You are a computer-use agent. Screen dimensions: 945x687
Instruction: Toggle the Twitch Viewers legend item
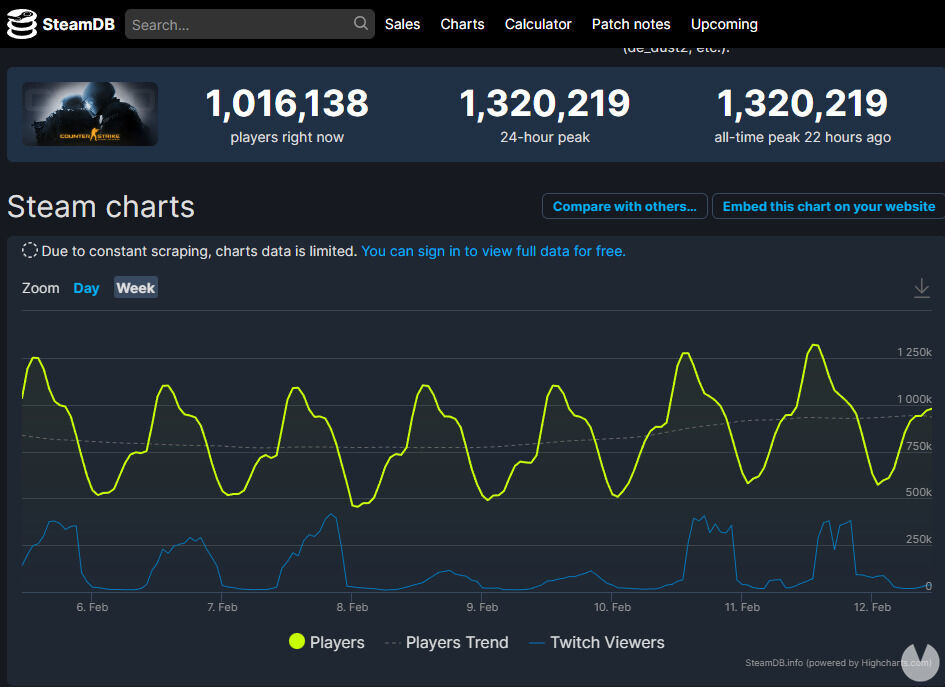pos(597,642)
